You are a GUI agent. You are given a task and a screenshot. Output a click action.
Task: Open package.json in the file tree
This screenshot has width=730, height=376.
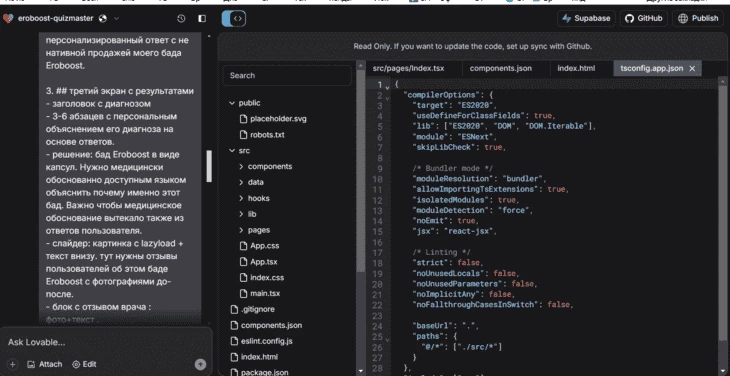(x=264, y=372)
